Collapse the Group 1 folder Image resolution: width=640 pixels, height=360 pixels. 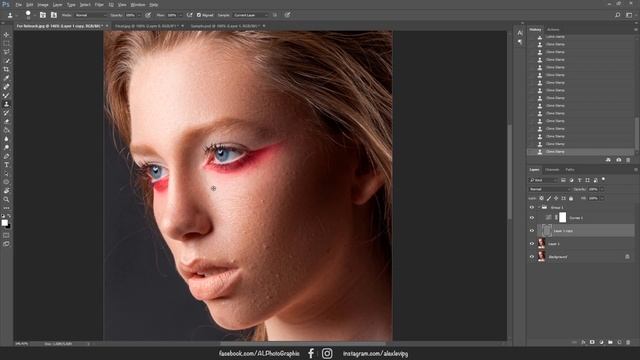pyautogui.click(x=539, y=207)
